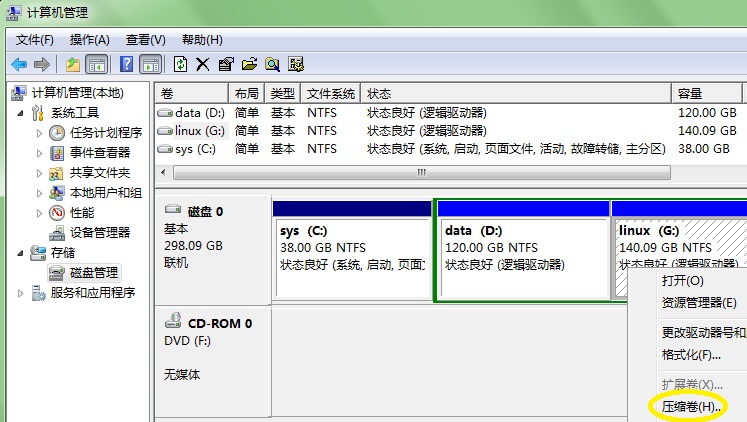Click the Storage (存储) icon

(38, 253)
